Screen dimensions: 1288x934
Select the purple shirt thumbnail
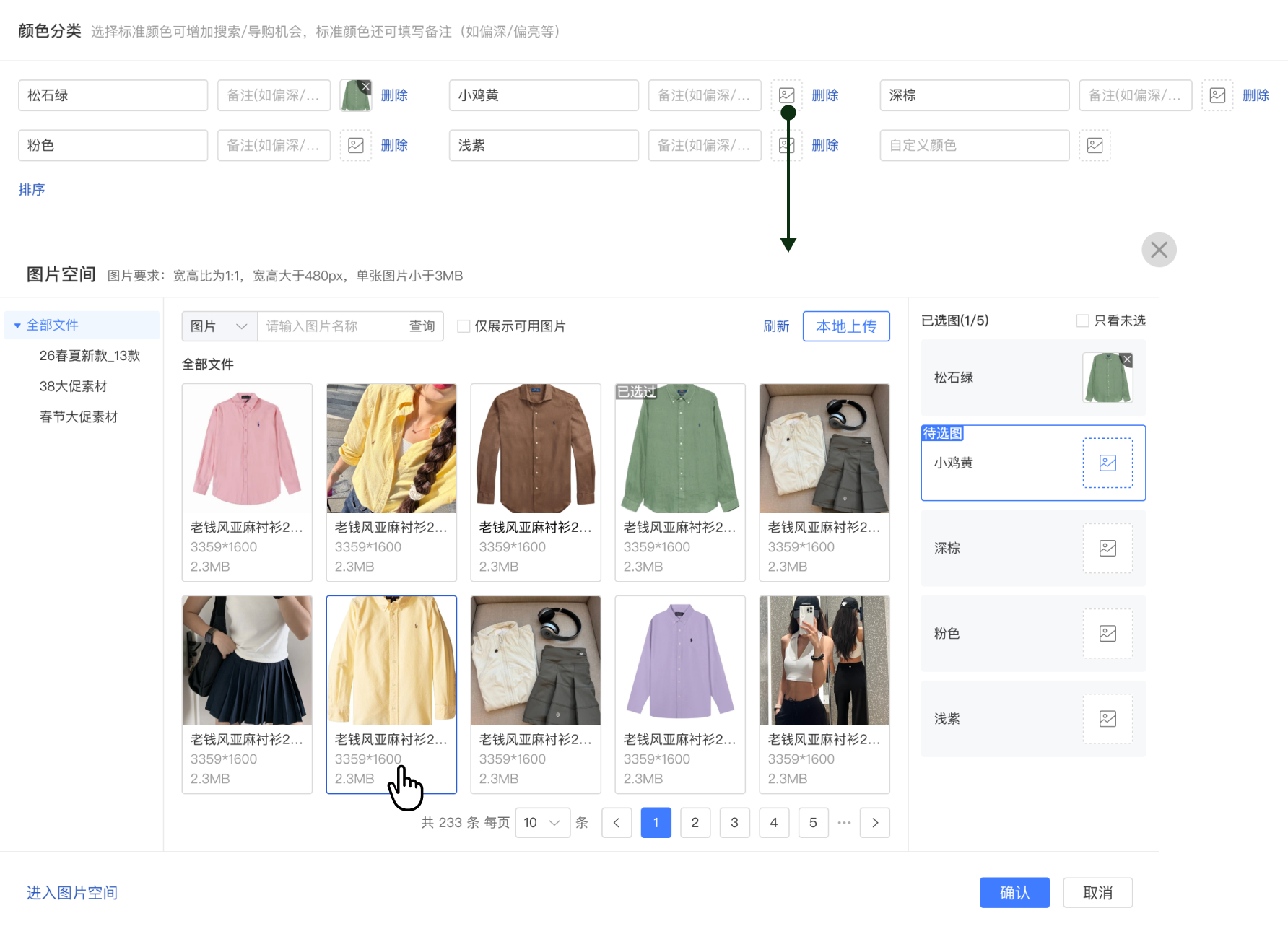point(680,660)
